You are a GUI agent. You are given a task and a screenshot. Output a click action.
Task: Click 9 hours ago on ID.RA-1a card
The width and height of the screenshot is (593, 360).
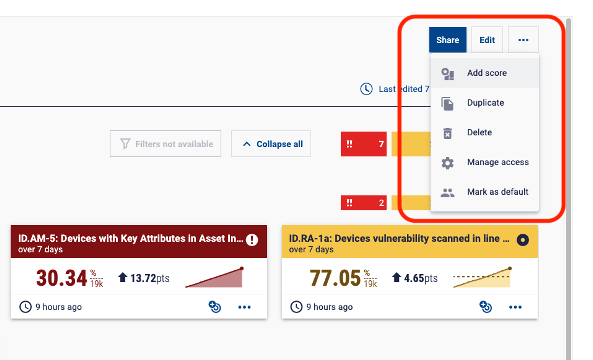(329, 307)
